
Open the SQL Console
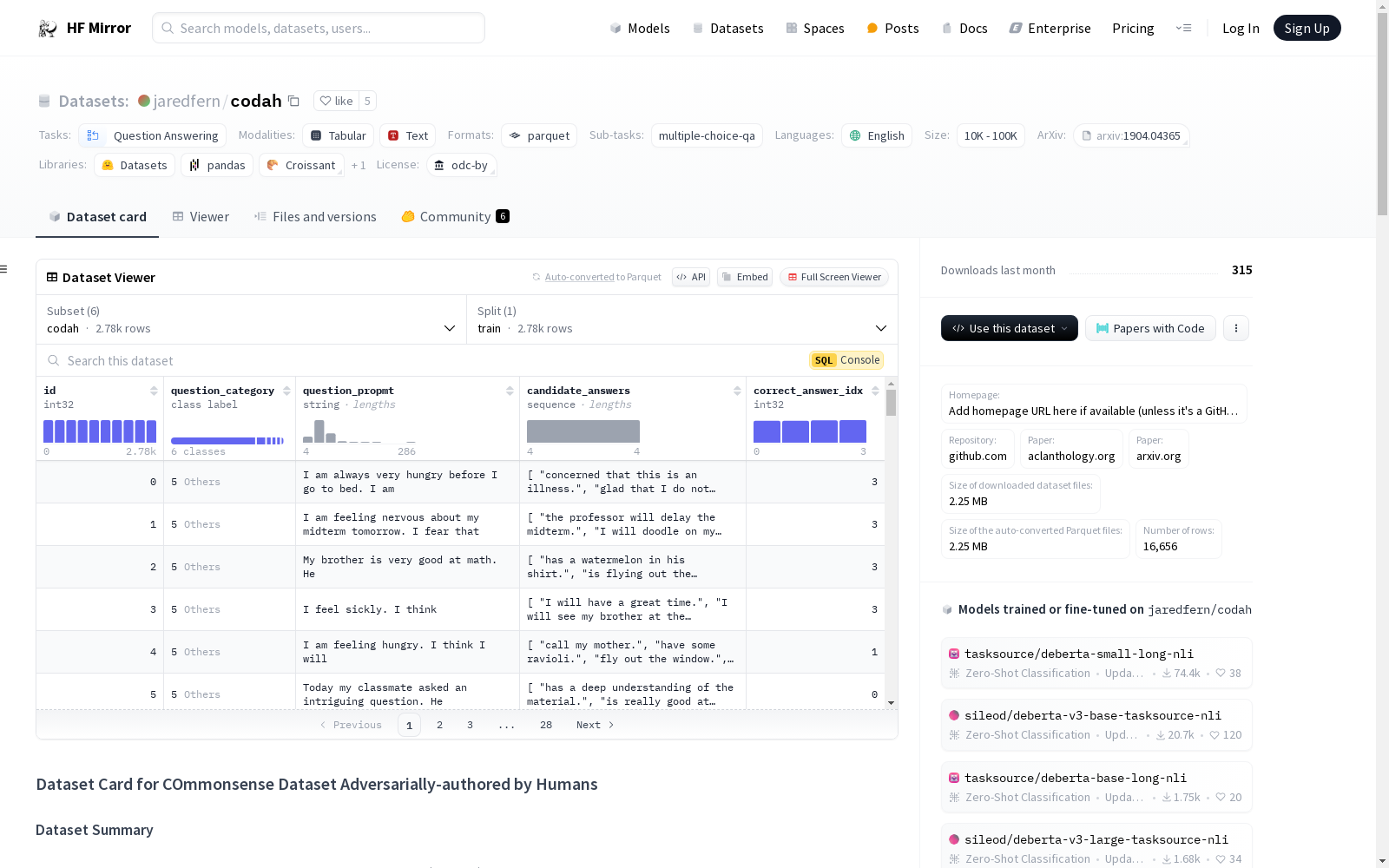[x=846, y=360]
